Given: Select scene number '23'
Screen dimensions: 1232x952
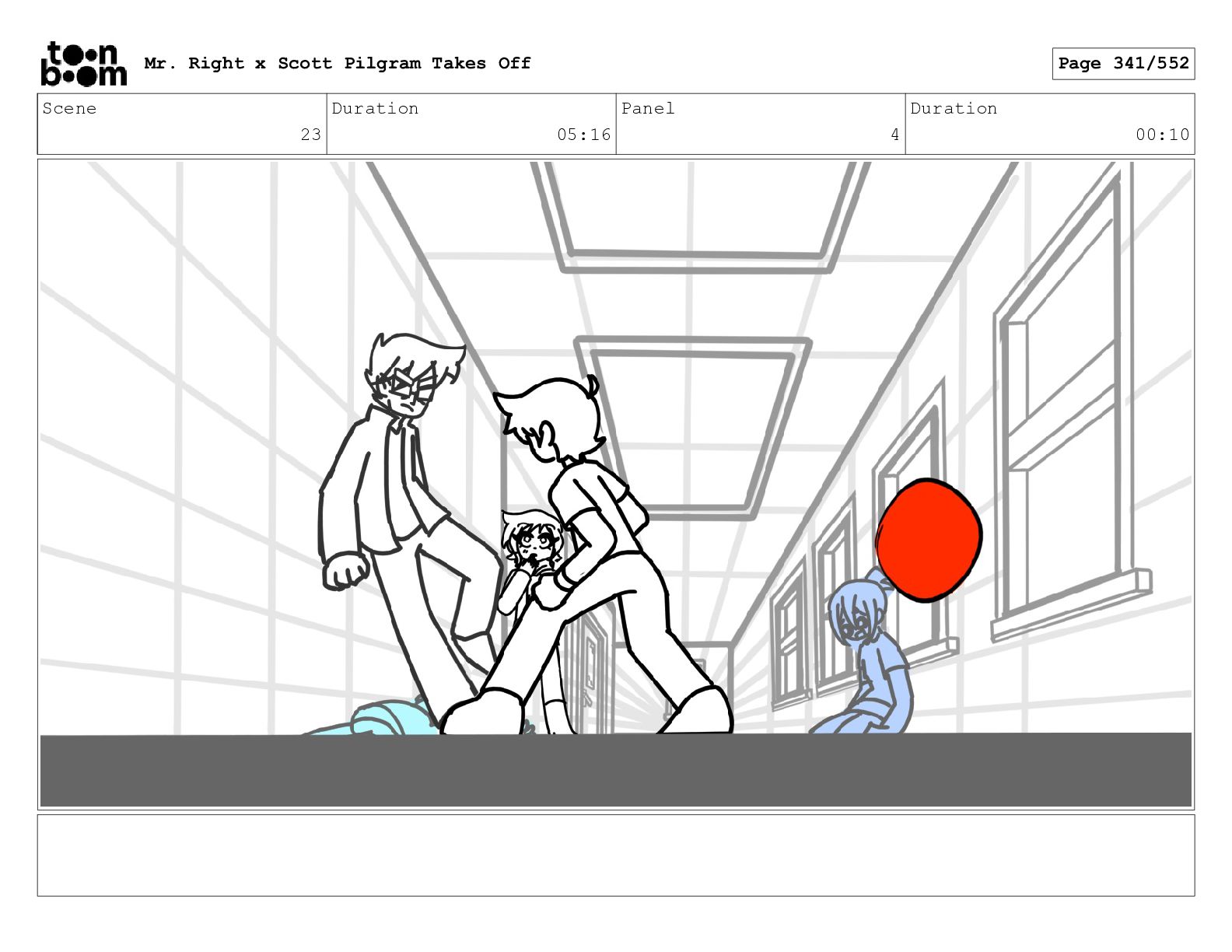Looking at the screenshot, I should point(311,135).
